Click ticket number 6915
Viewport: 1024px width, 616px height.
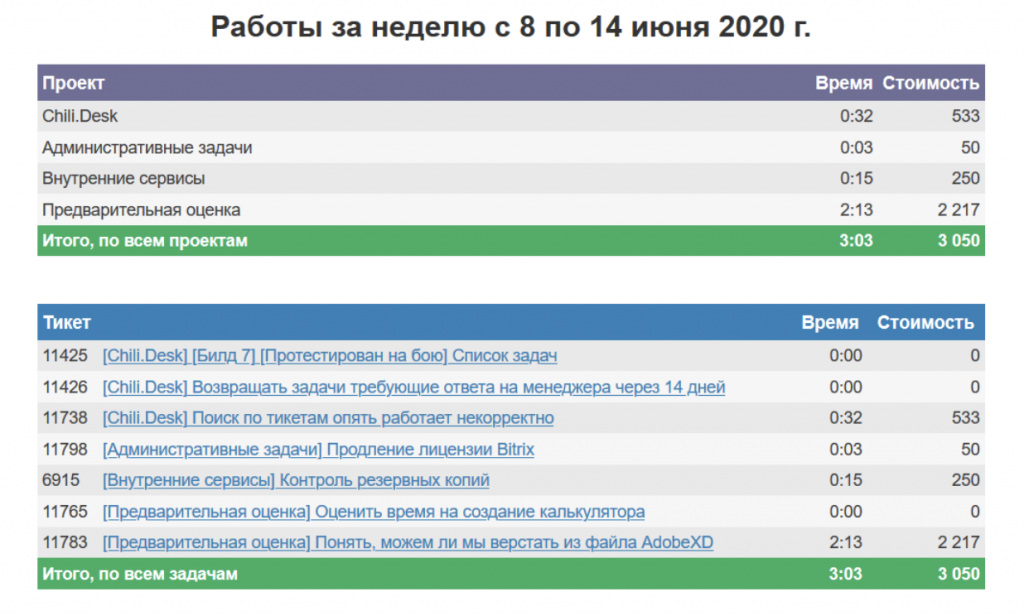[60, 481]
